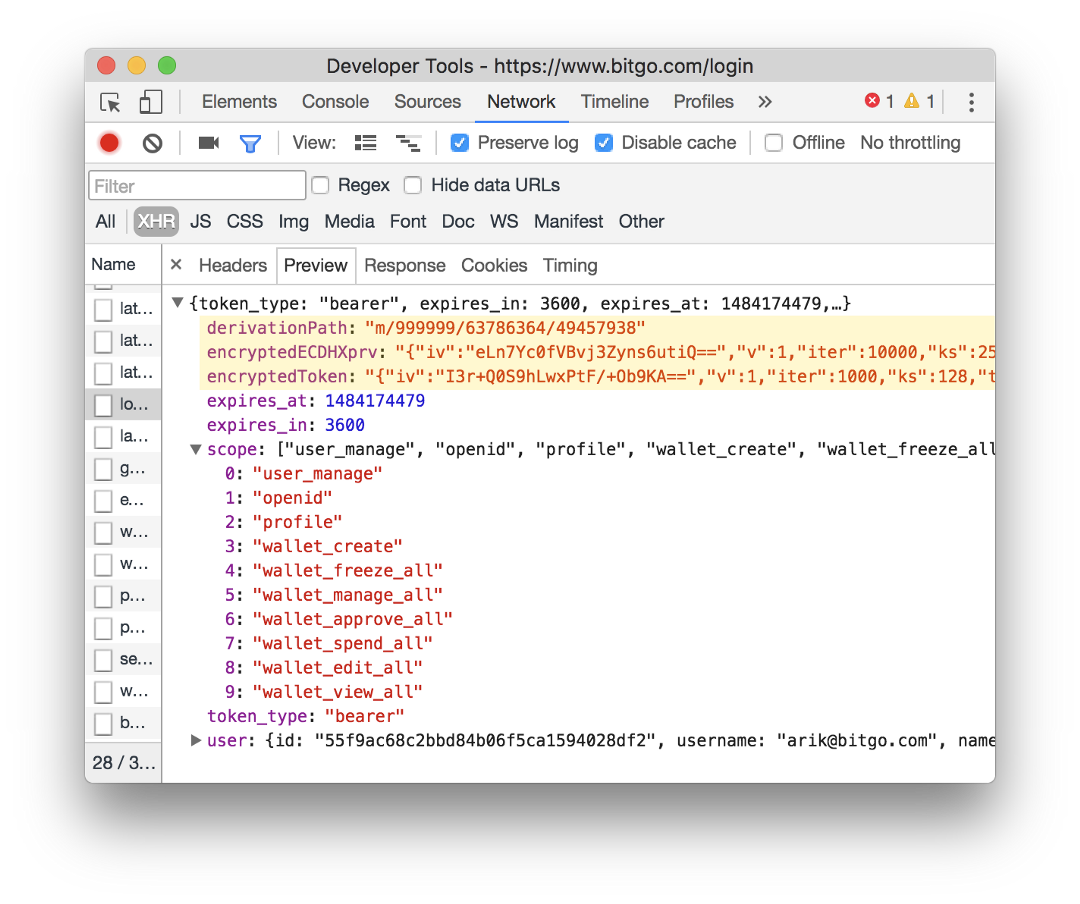
Task: Switch to the Response tab
Action: [404, 265]
